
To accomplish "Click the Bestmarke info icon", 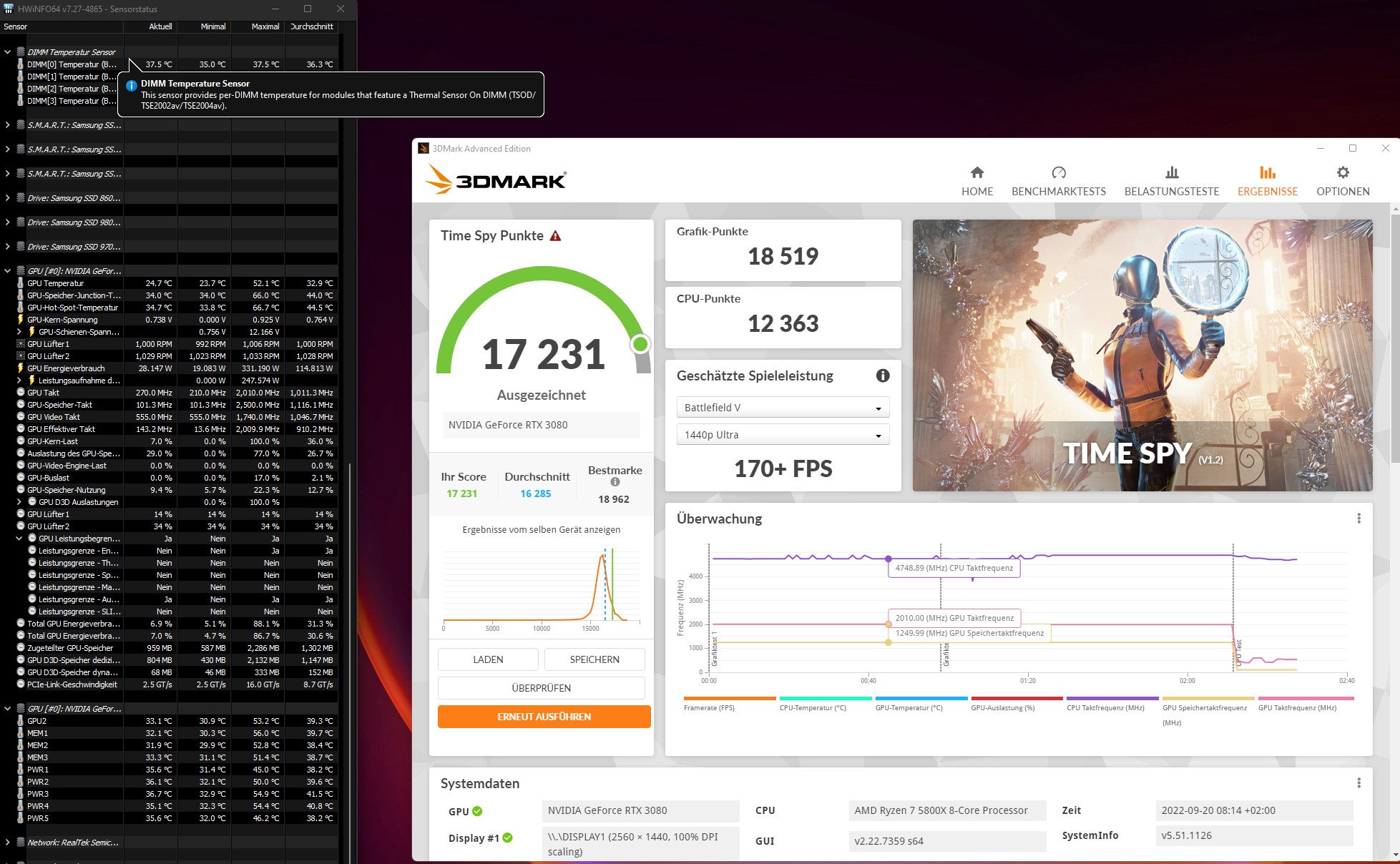I will pos(615,482).
